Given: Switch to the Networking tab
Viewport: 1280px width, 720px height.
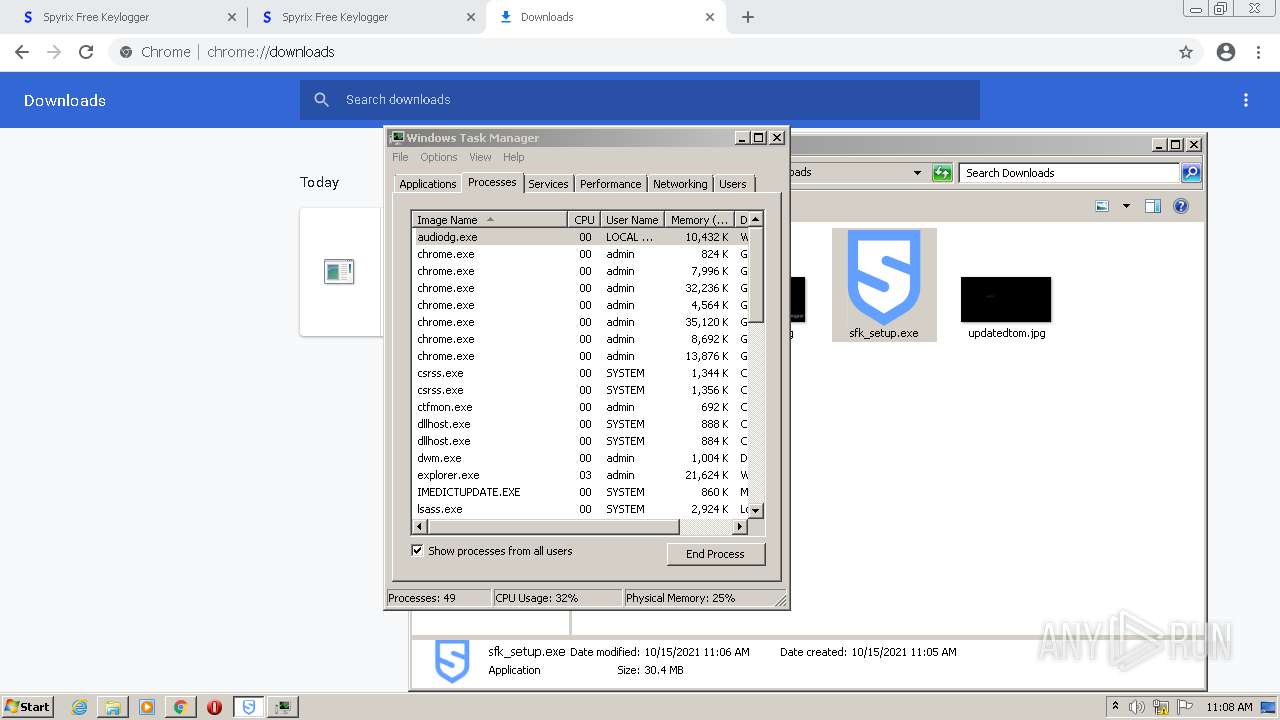Looking at the screenshot, I should (680, 184).
